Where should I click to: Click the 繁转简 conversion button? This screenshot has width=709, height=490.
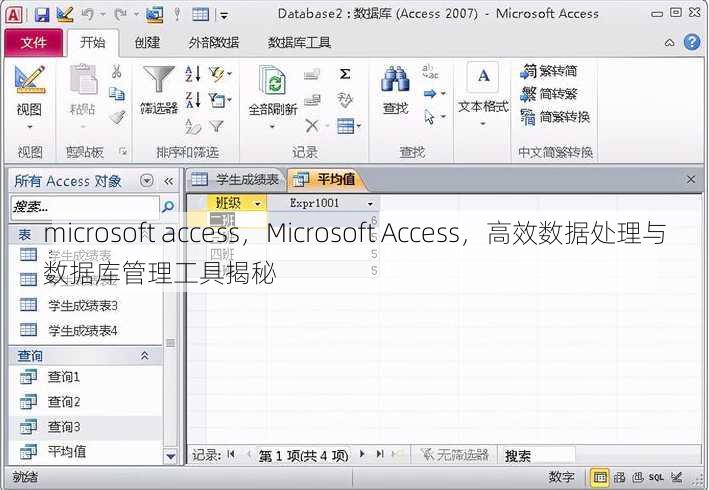pos(548,71)
